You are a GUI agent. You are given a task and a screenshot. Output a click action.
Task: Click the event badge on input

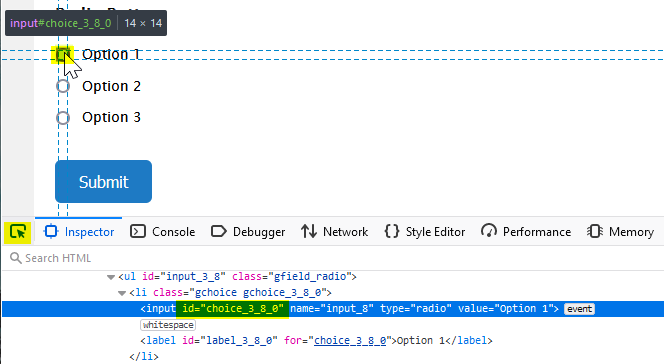579,309
